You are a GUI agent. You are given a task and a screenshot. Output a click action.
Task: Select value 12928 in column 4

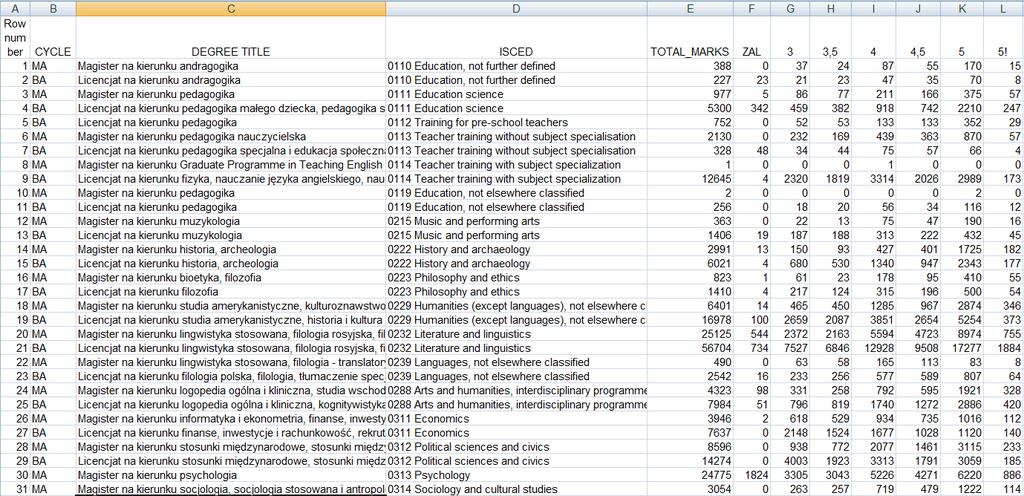(873, 348)
